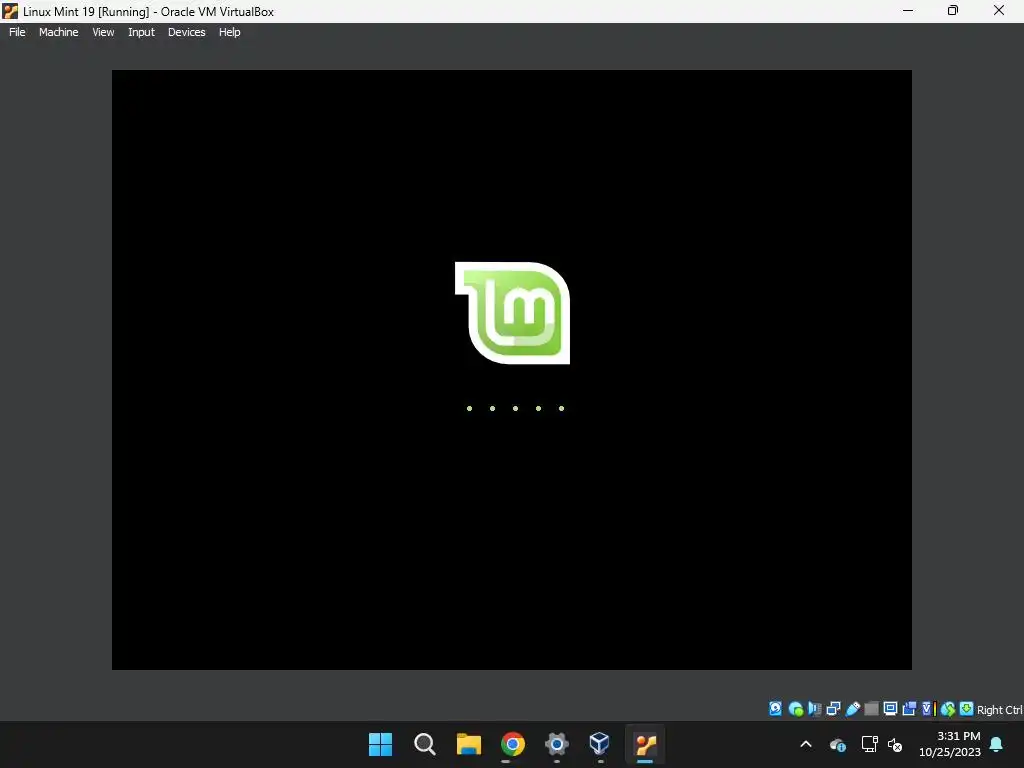Open VirtualBox Manager cube icon in the taskbar
This screenshot has width=1024, height=768.
[600, 743]
